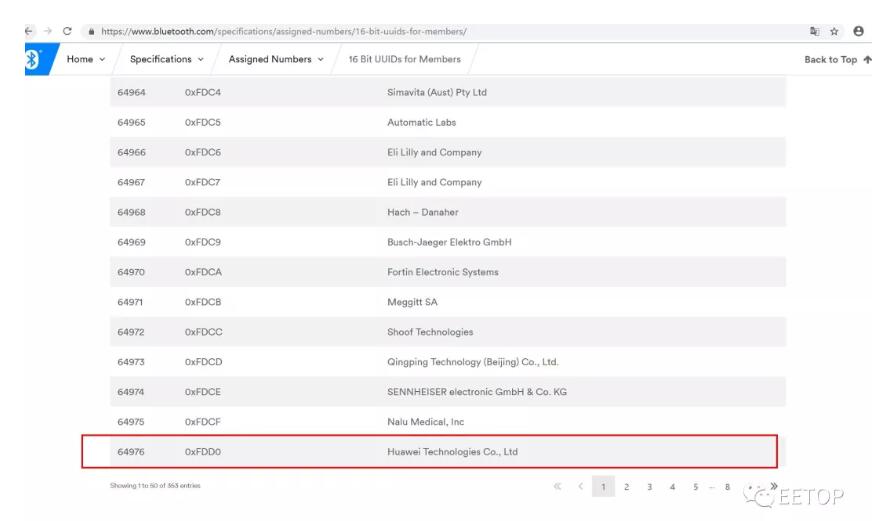Bookmark this page with star icon

(x=835, y=31)
